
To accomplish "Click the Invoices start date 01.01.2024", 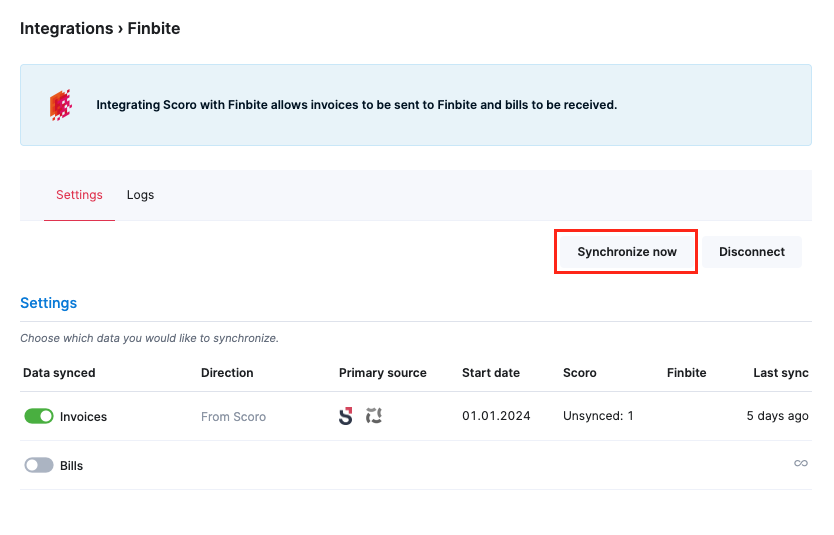I will coord(496,416).
